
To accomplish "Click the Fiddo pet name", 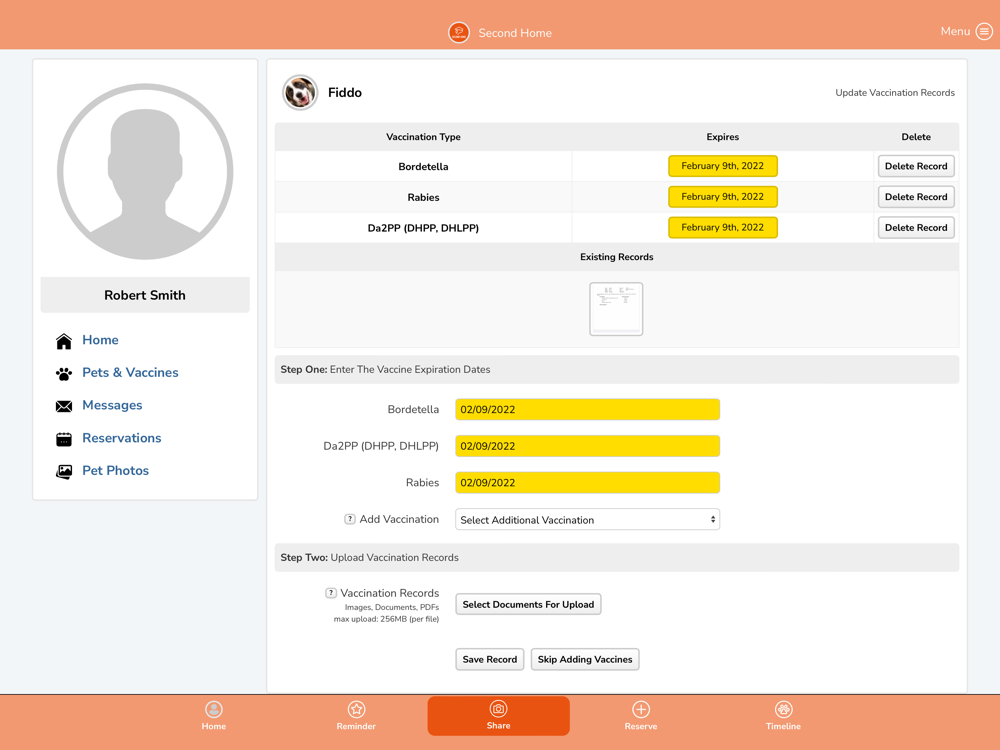I will point(344,92).
